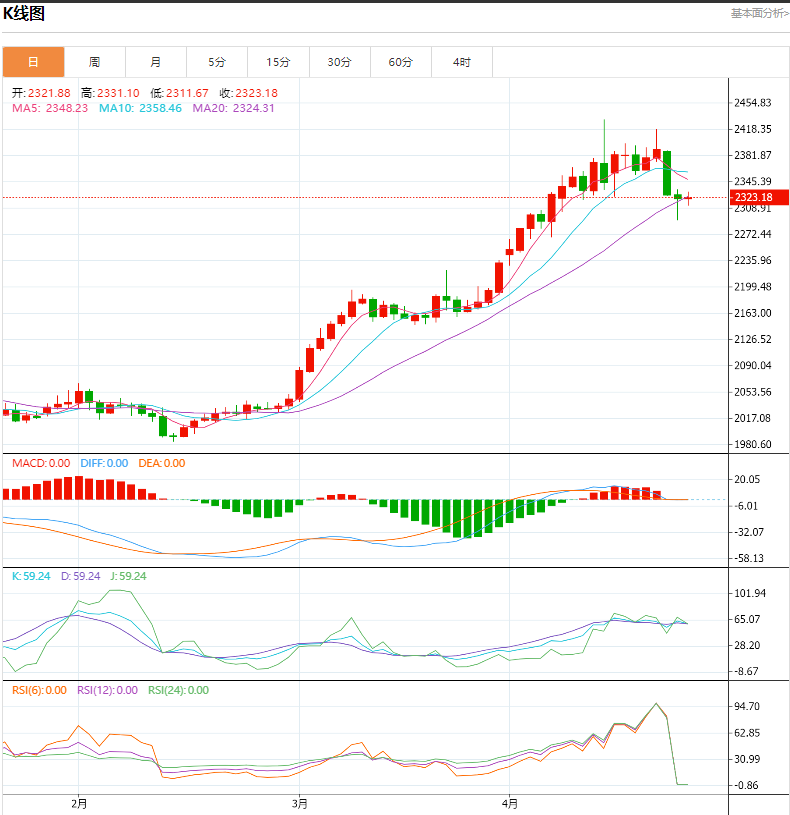Viewport: 790px width, 815px height.
Task: Open the 5分 timeframe tab
Action: click(x=217, y=62)
